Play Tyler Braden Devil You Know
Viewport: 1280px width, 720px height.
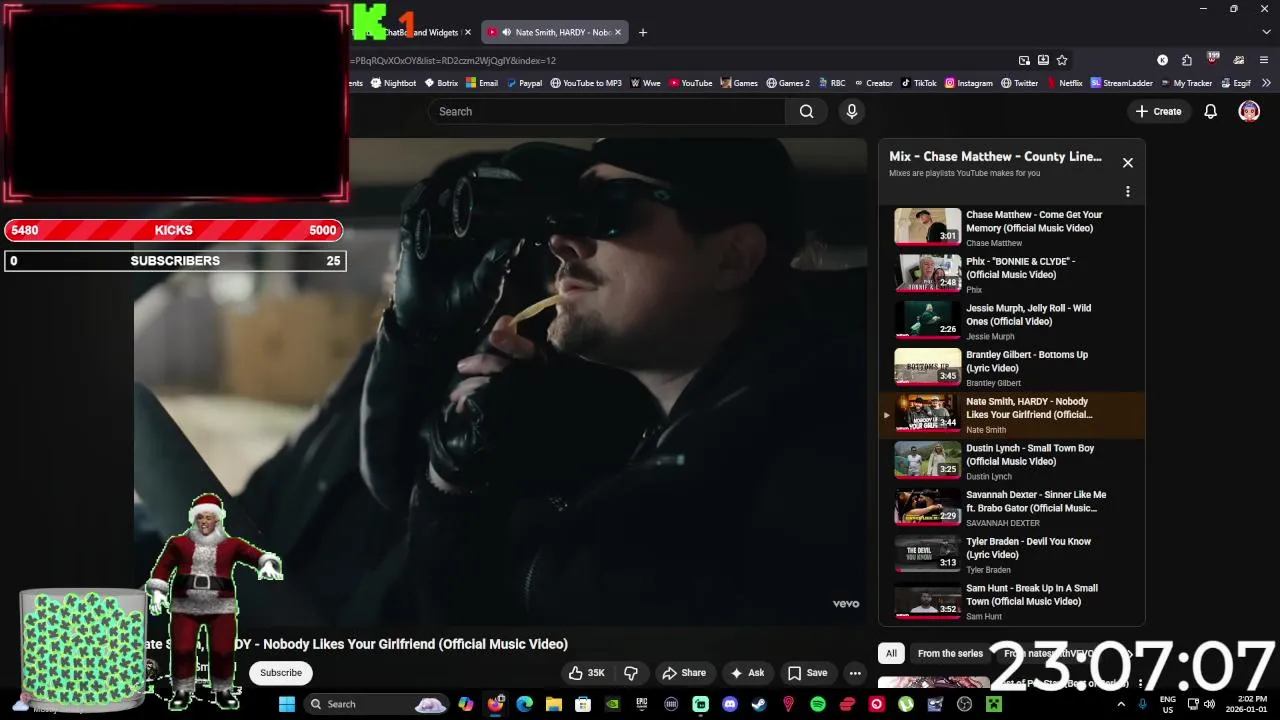click(x=1012, y=555)
